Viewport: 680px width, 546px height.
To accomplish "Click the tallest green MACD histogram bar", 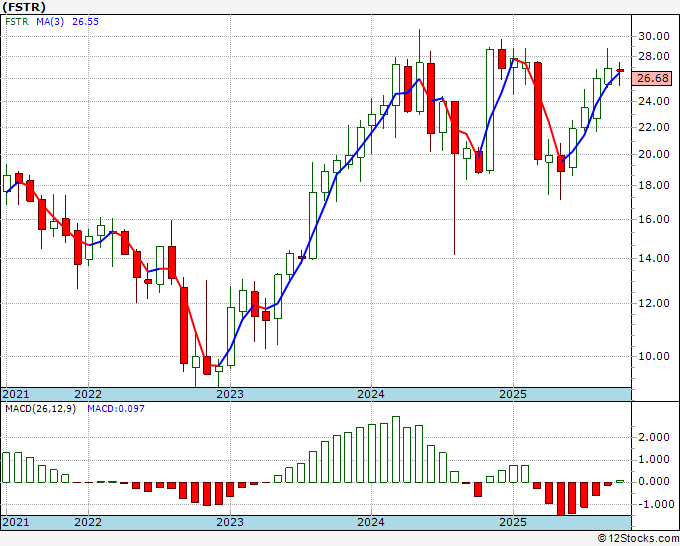I will (x=396, y=449).
